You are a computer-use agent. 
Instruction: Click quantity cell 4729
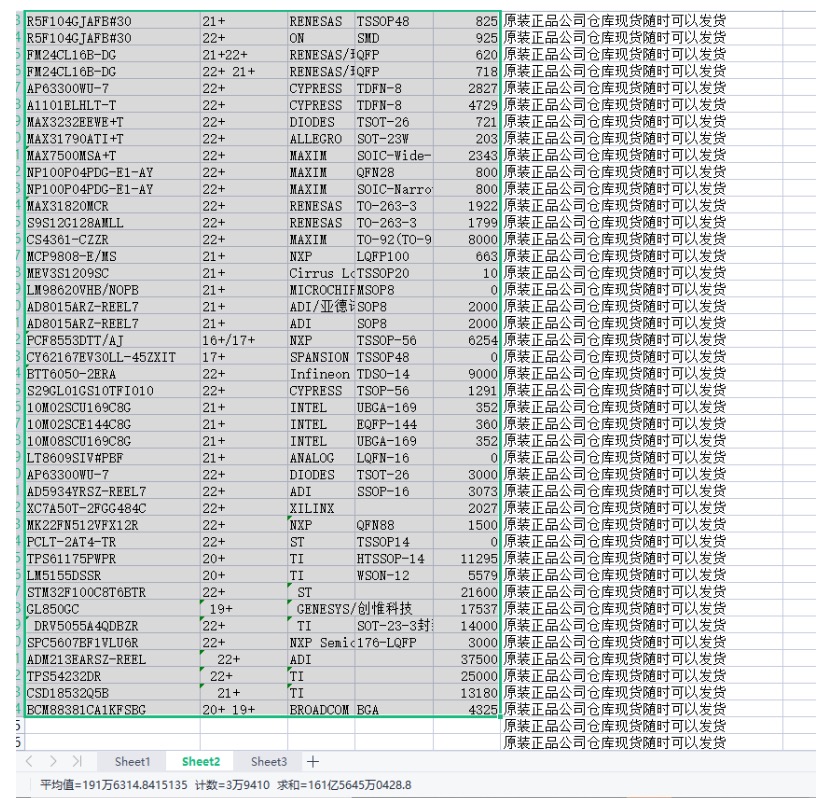pyautogui.click(x=467, y=105)
